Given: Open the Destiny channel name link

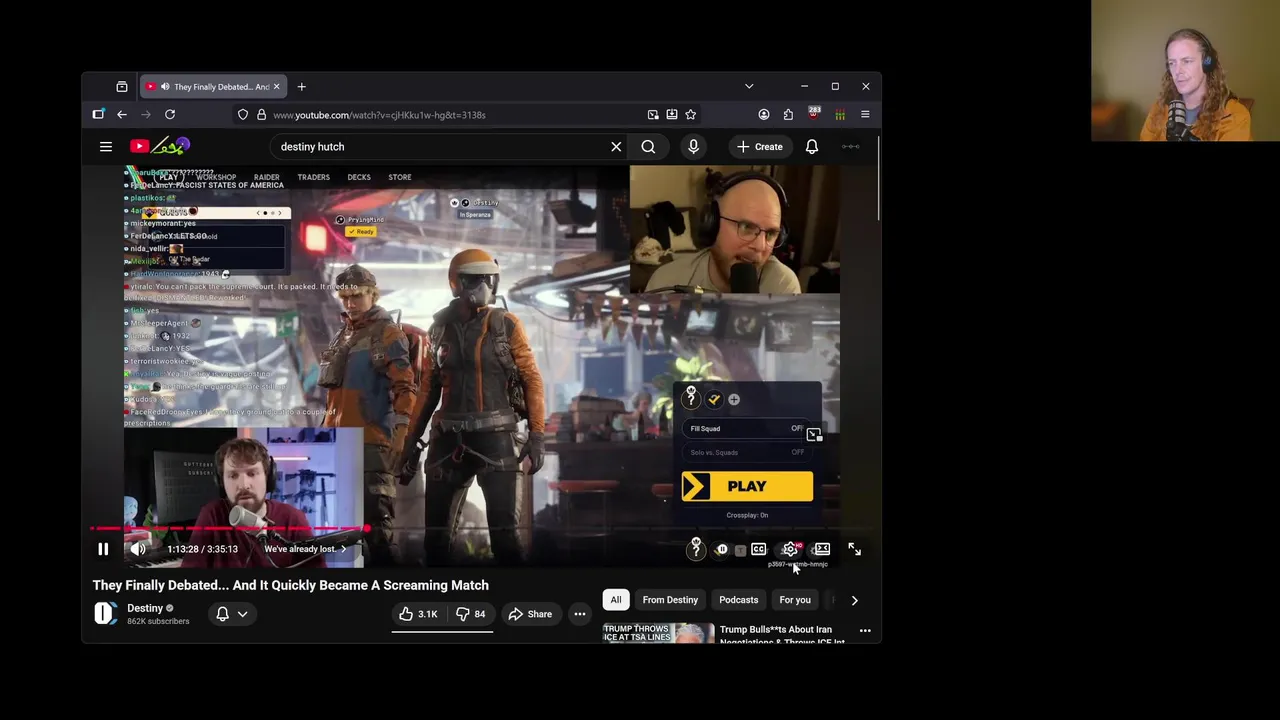Looking at the screenshot, I should pos(145,608).
